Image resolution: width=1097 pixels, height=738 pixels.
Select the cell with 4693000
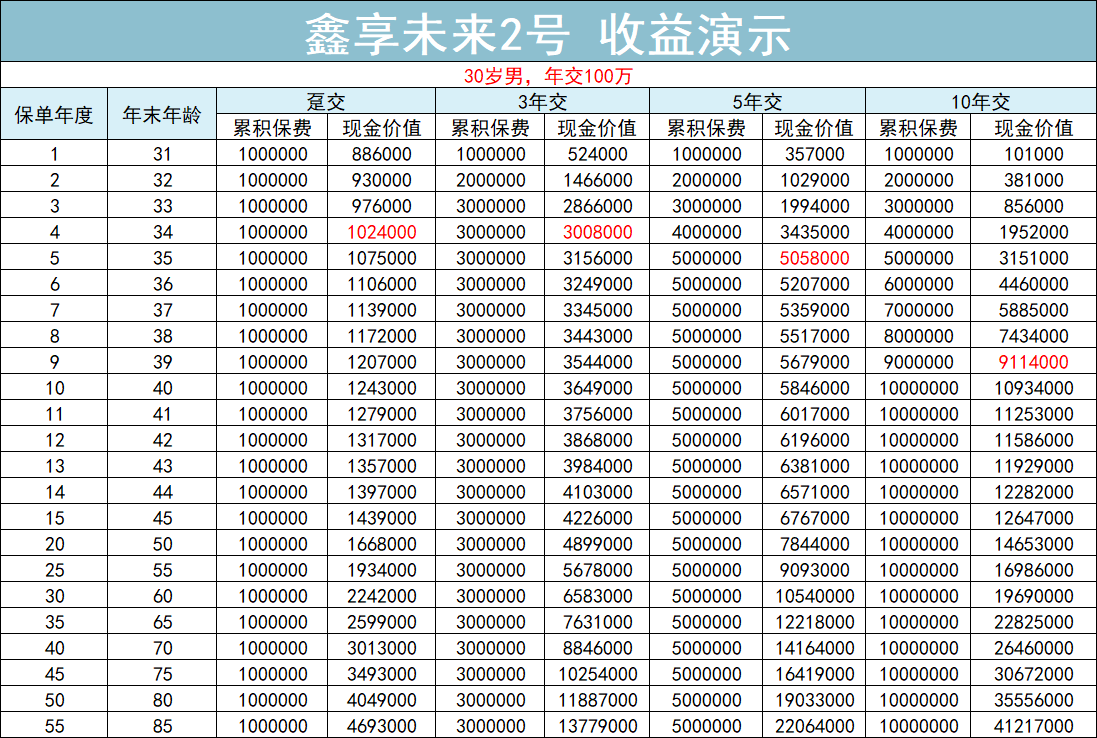(x=381, y=726)
